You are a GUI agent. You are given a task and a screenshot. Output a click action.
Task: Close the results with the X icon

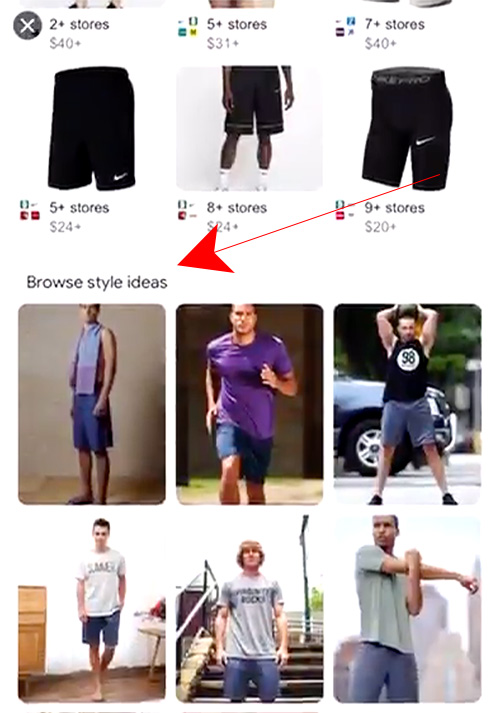point(27,25)
